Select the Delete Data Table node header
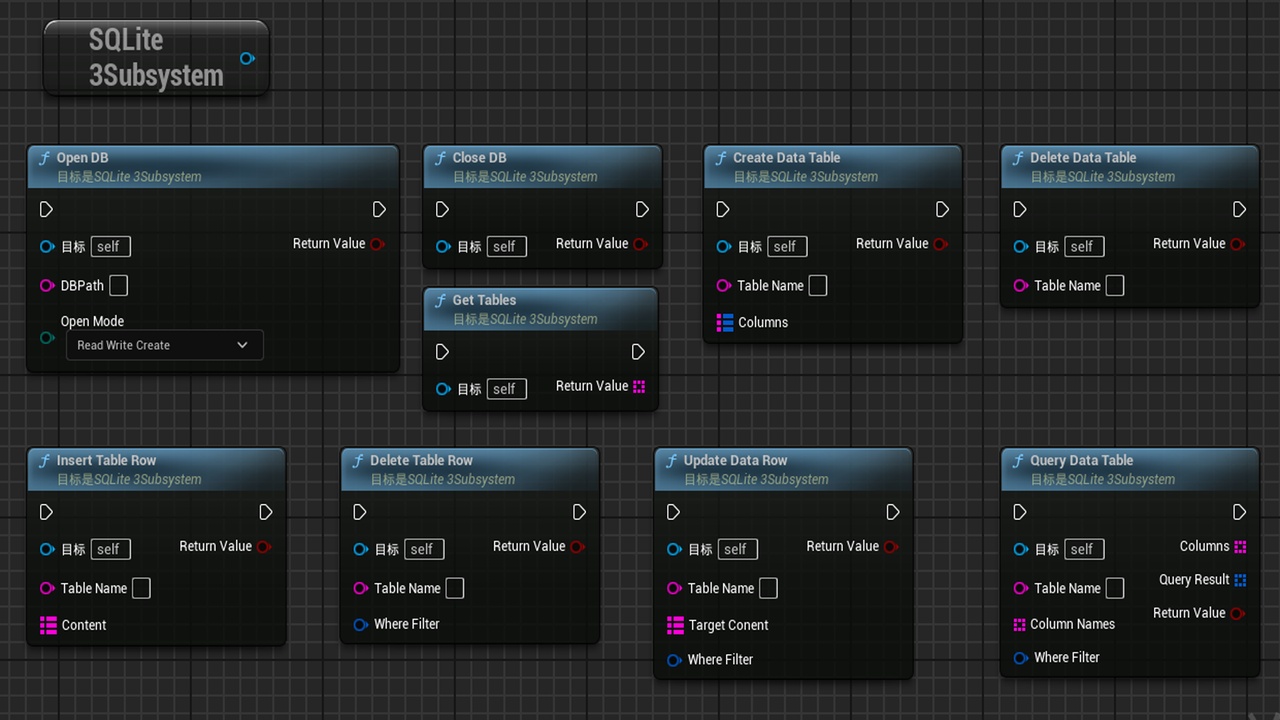This screenshot has height=720, width=1280. coord(1130,167)
